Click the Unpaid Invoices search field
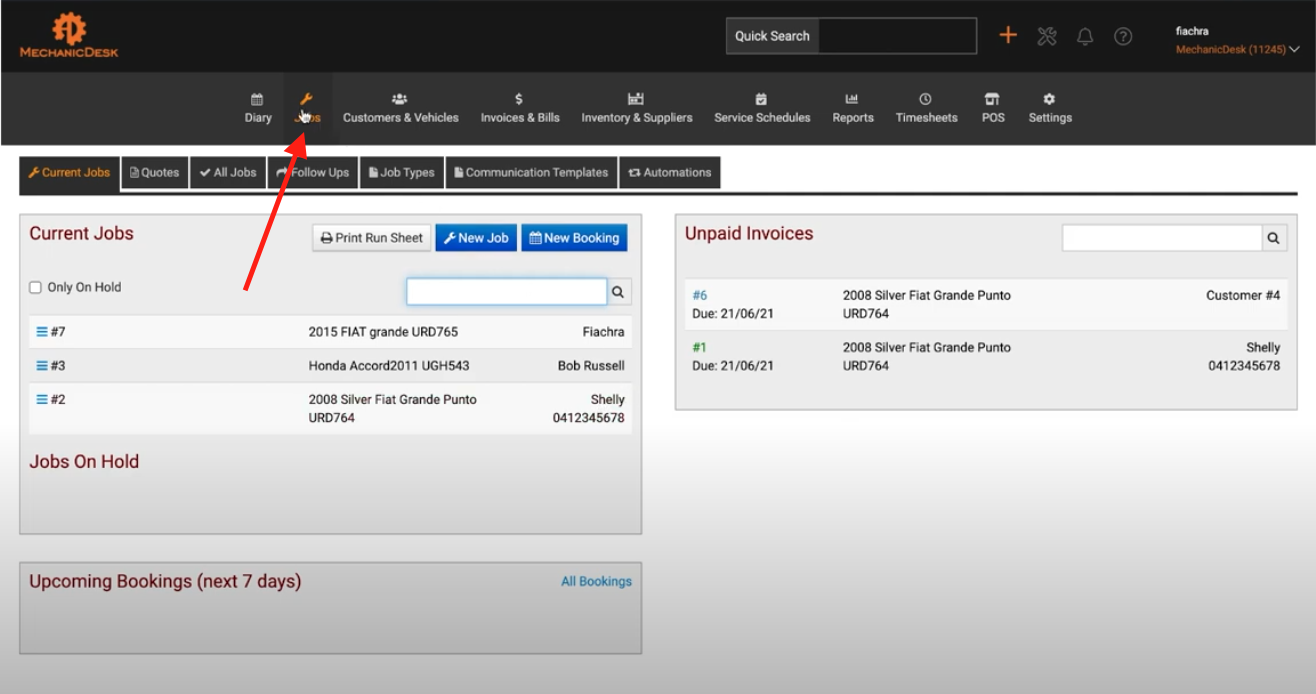The height and width of the screenshot is (694, 1316). (1162, 238)
